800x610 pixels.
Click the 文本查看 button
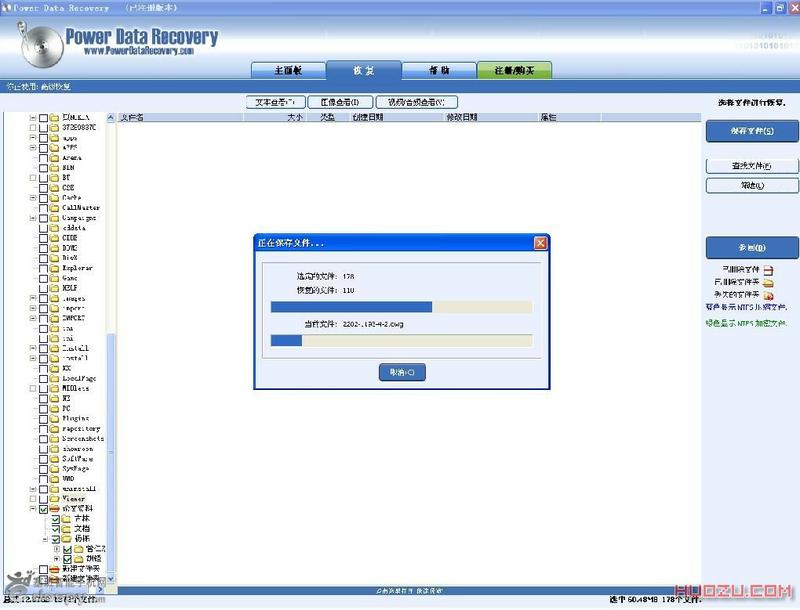276,103
